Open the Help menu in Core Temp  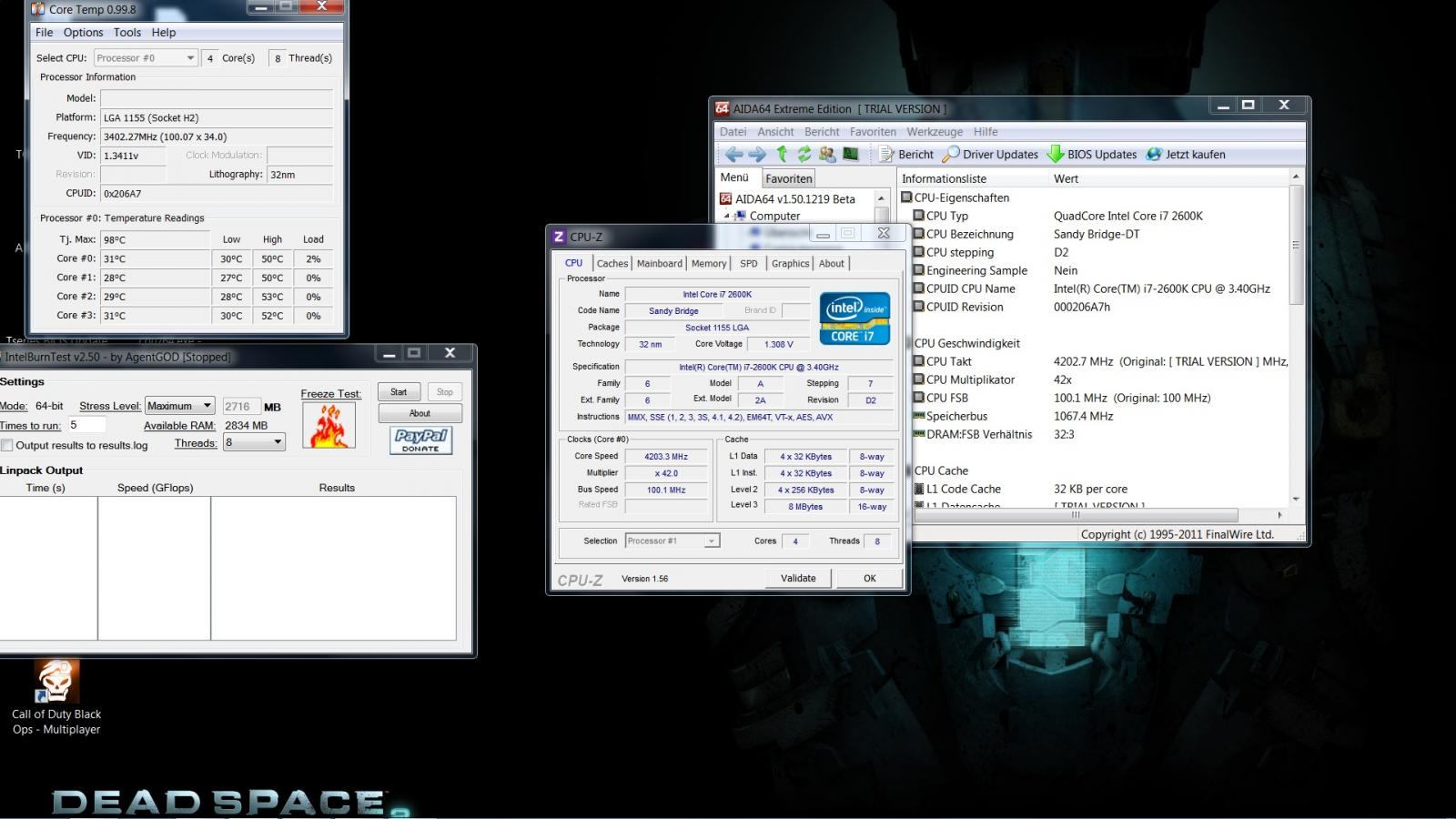pos(164,32)
